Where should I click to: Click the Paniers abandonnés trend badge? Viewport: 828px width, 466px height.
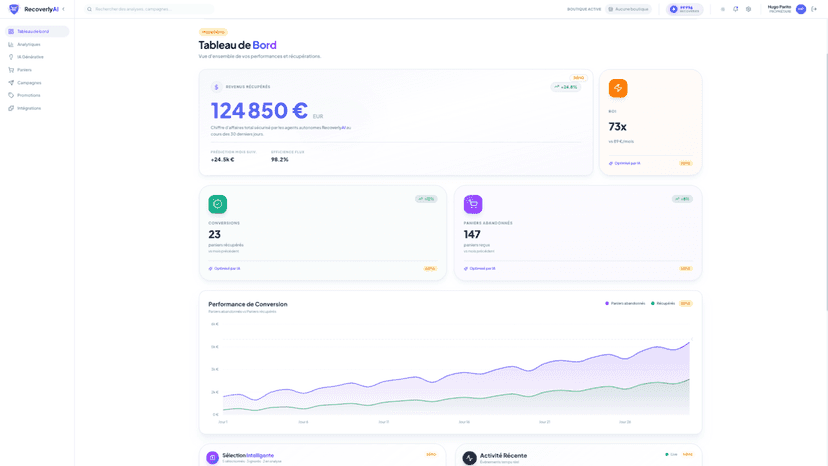coord(682,199)
